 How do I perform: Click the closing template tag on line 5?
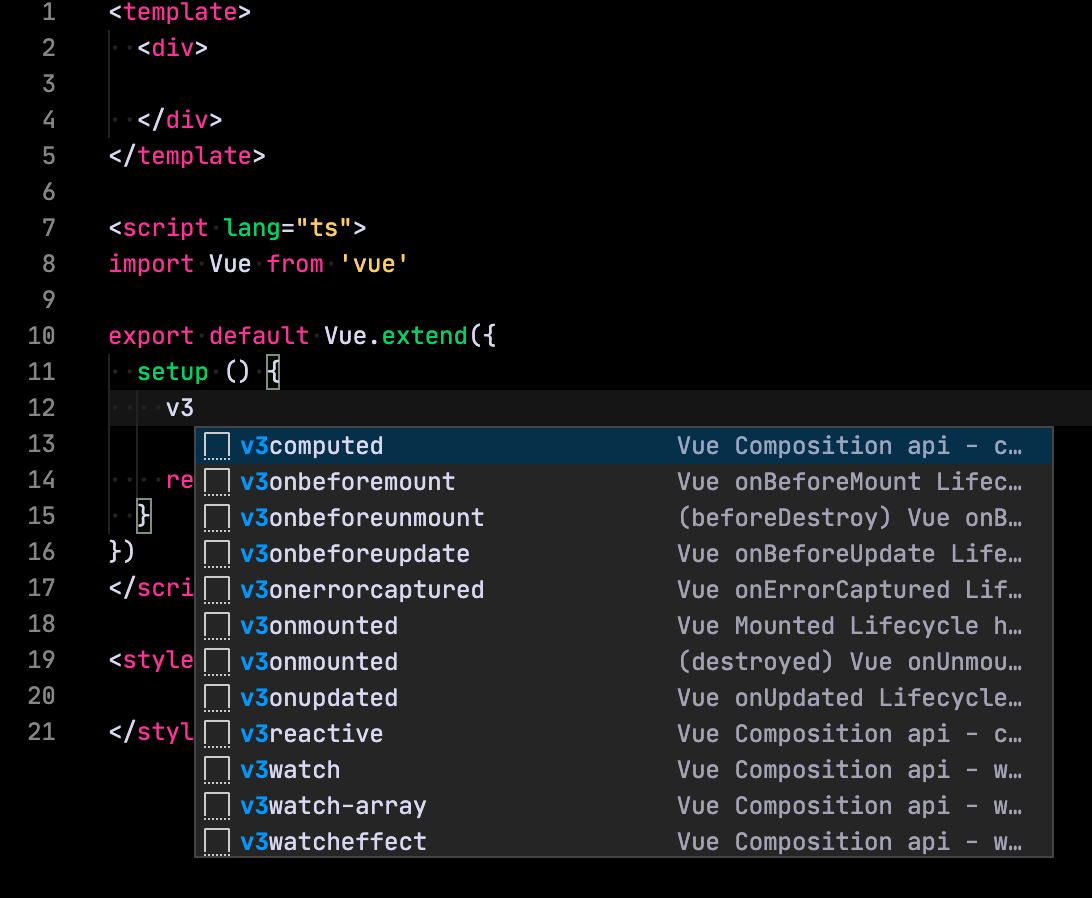click(x=187, y=156)
